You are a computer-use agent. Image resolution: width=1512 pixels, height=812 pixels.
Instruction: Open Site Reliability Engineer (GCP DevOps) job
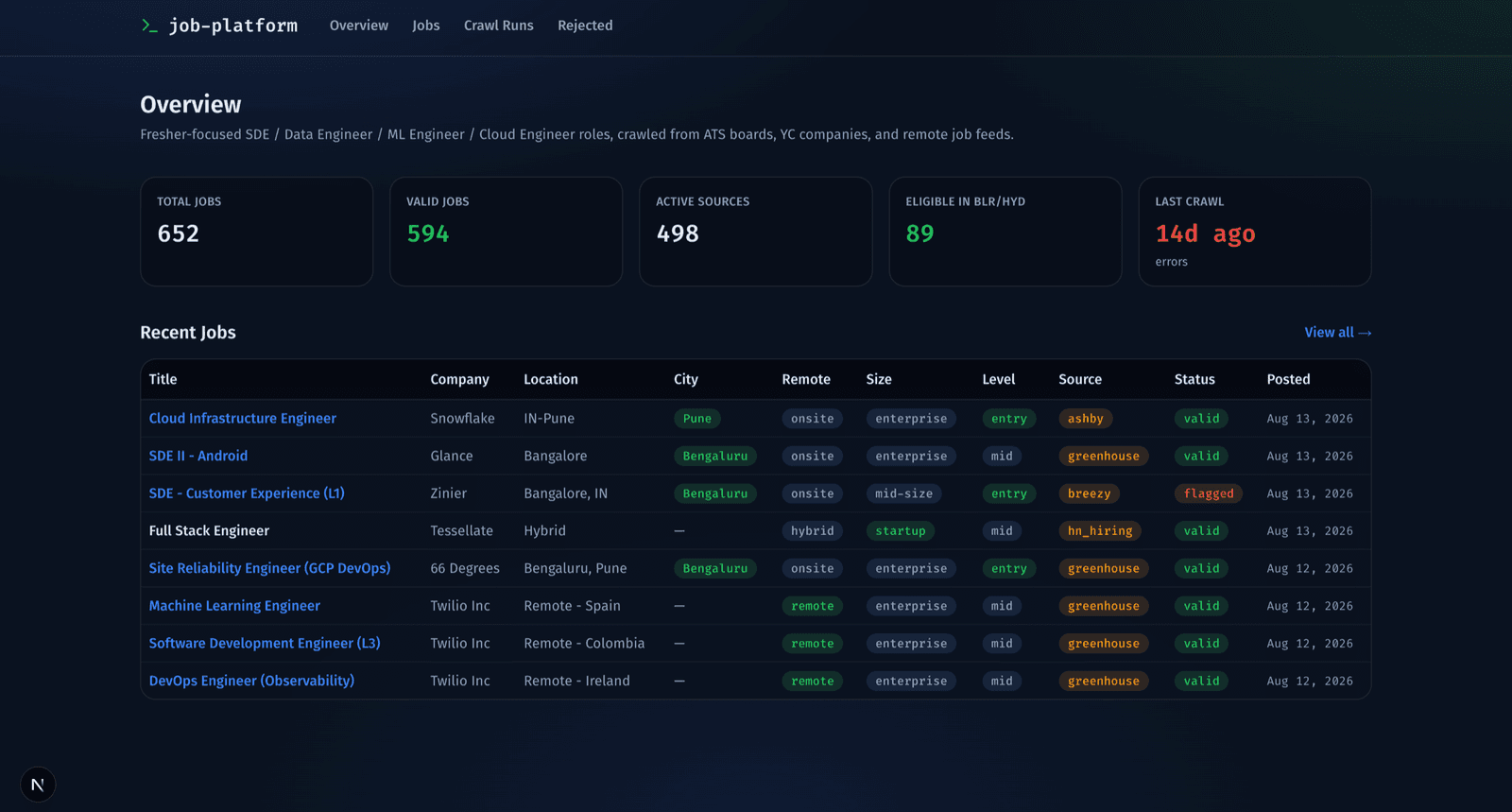pos(270,568)
